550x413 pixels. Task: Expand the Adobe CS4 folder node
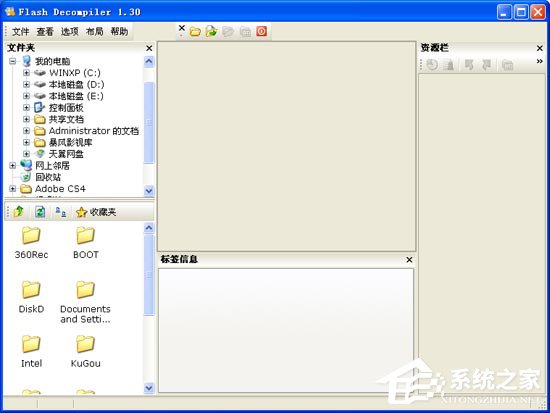(13, 189)
